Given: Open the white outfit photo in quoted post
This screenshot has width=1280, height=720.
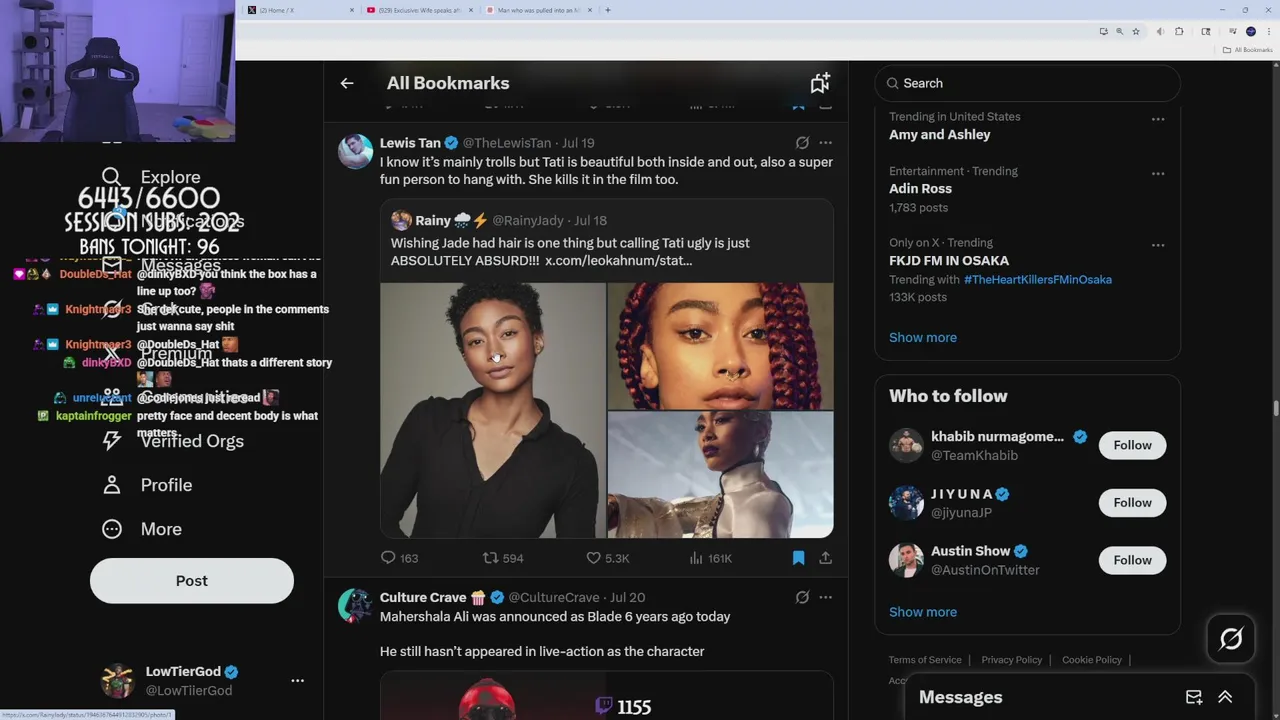Looking at the screenshot, I should pyautogui.click(x=720, y=475).
